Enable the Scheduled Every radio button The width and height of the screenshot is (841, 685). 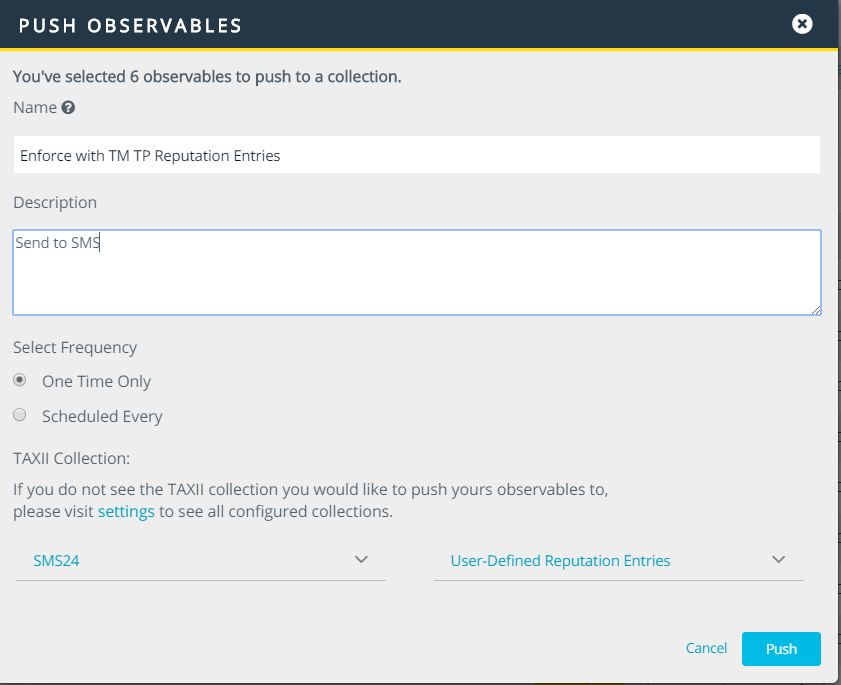tap(19, 415)
